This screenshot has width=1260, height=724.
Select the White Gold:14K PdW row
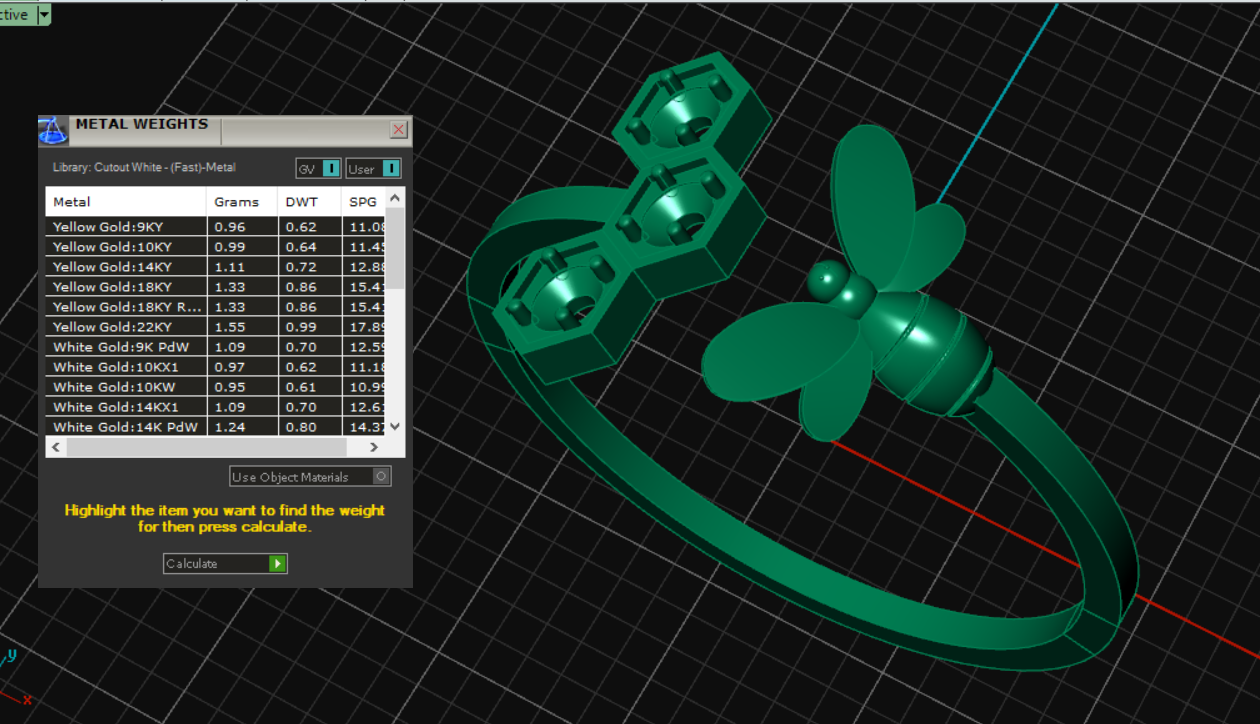click(x=125, y=427)
